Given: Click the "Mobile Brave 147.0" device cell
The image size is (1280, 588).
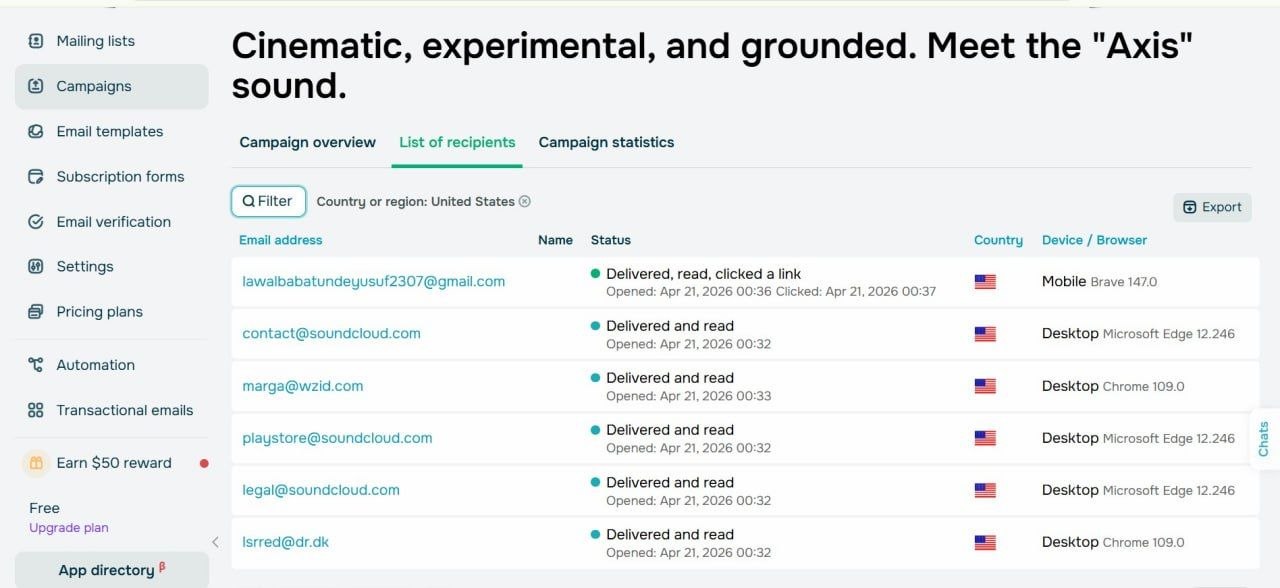Looking at the screenshot, I should click(1099, 282).
